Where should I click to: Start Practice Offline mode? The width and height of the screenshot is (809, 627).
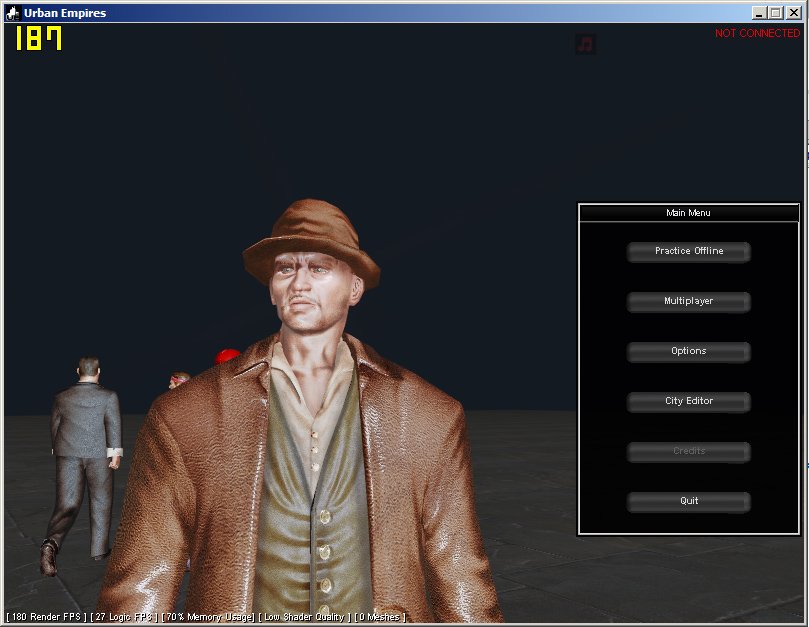click(688, 252)
